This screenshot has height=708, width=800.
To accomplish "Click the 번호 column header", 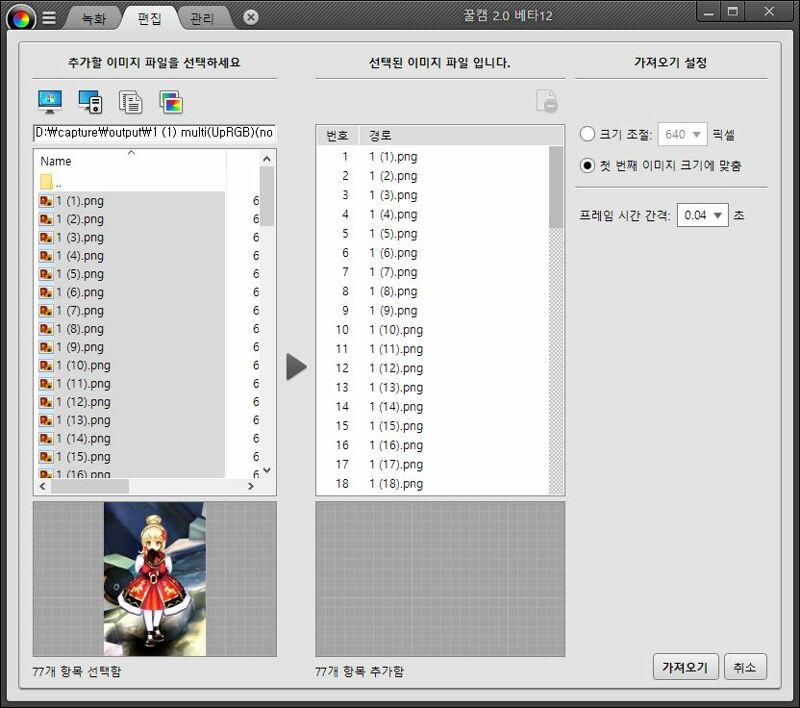I will tap(337, 136).
